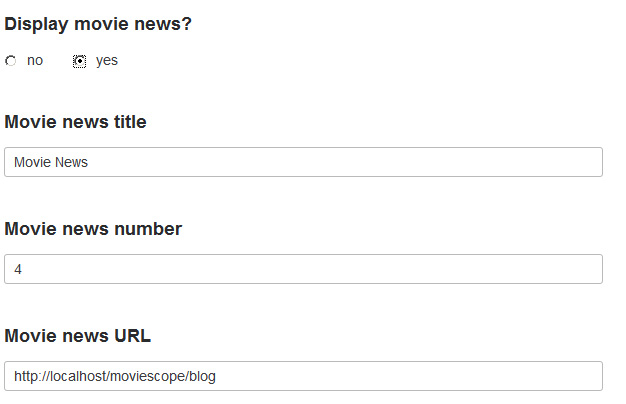Click the "no" label text
Screen dimensions: 626x404
point(35,61)
